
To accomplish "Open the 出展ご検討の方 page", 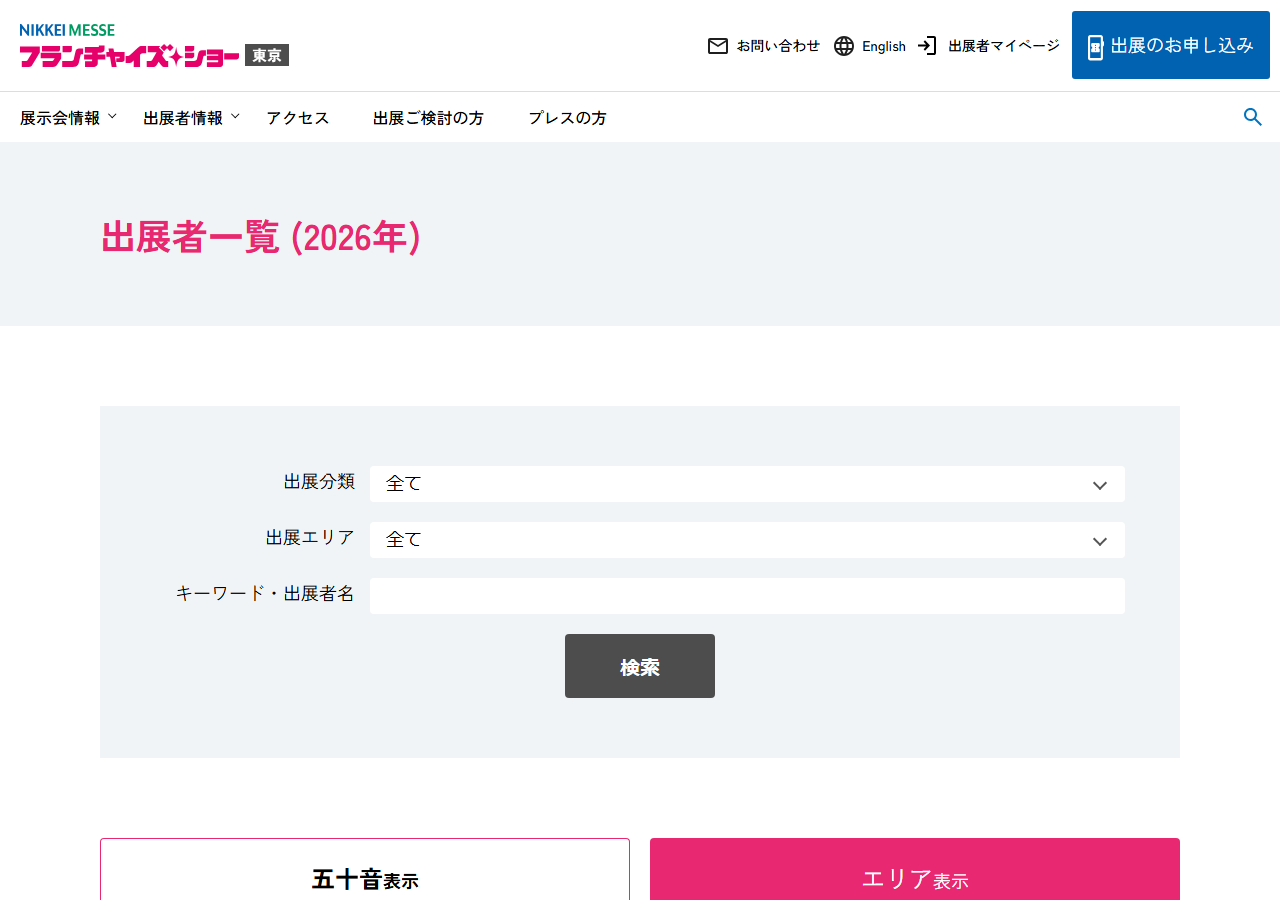I will tap(428, 118).
